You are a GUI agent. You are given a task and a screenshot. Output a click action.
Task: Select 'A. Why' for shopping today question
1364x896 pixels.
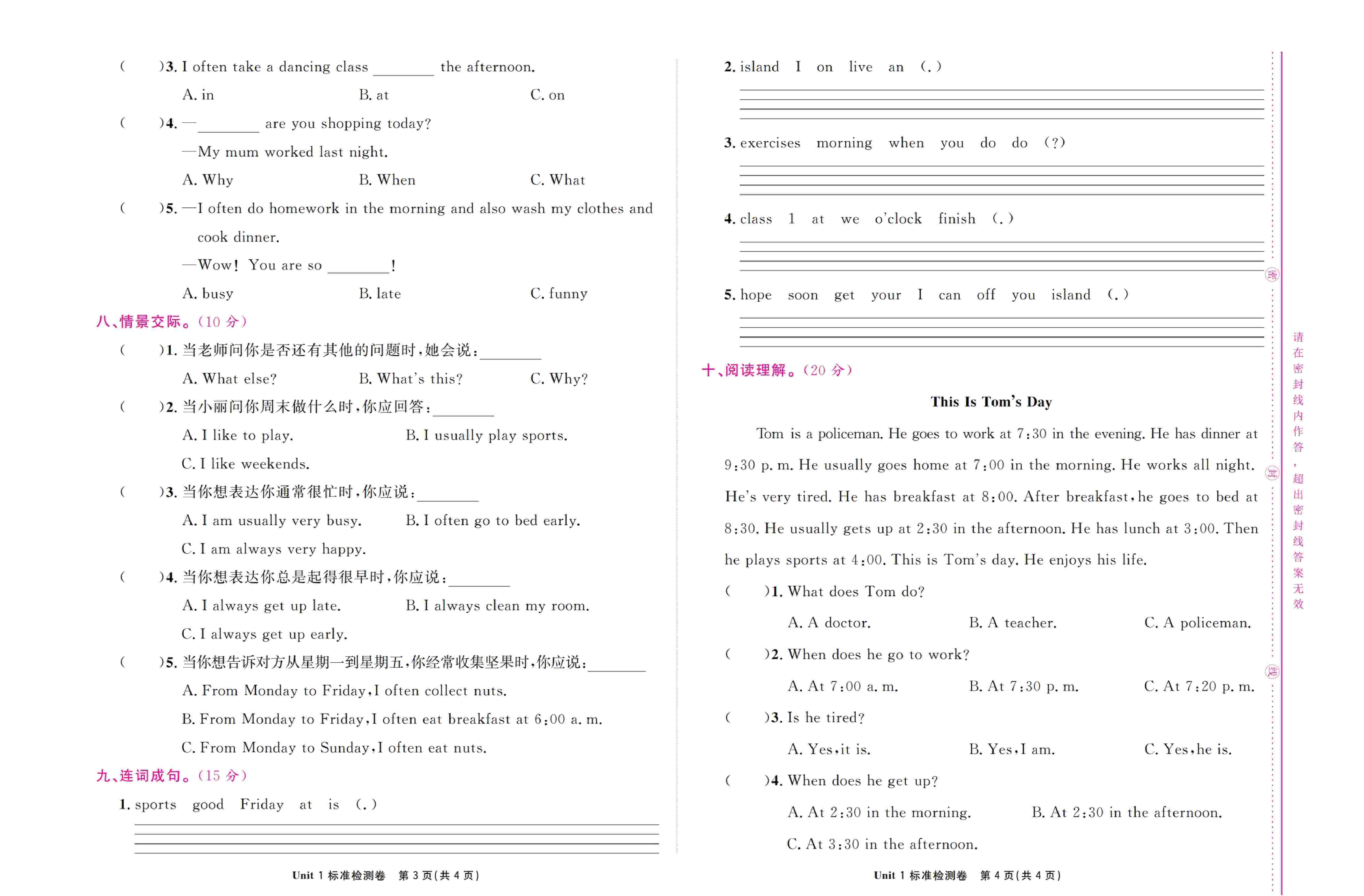(207, 180)
